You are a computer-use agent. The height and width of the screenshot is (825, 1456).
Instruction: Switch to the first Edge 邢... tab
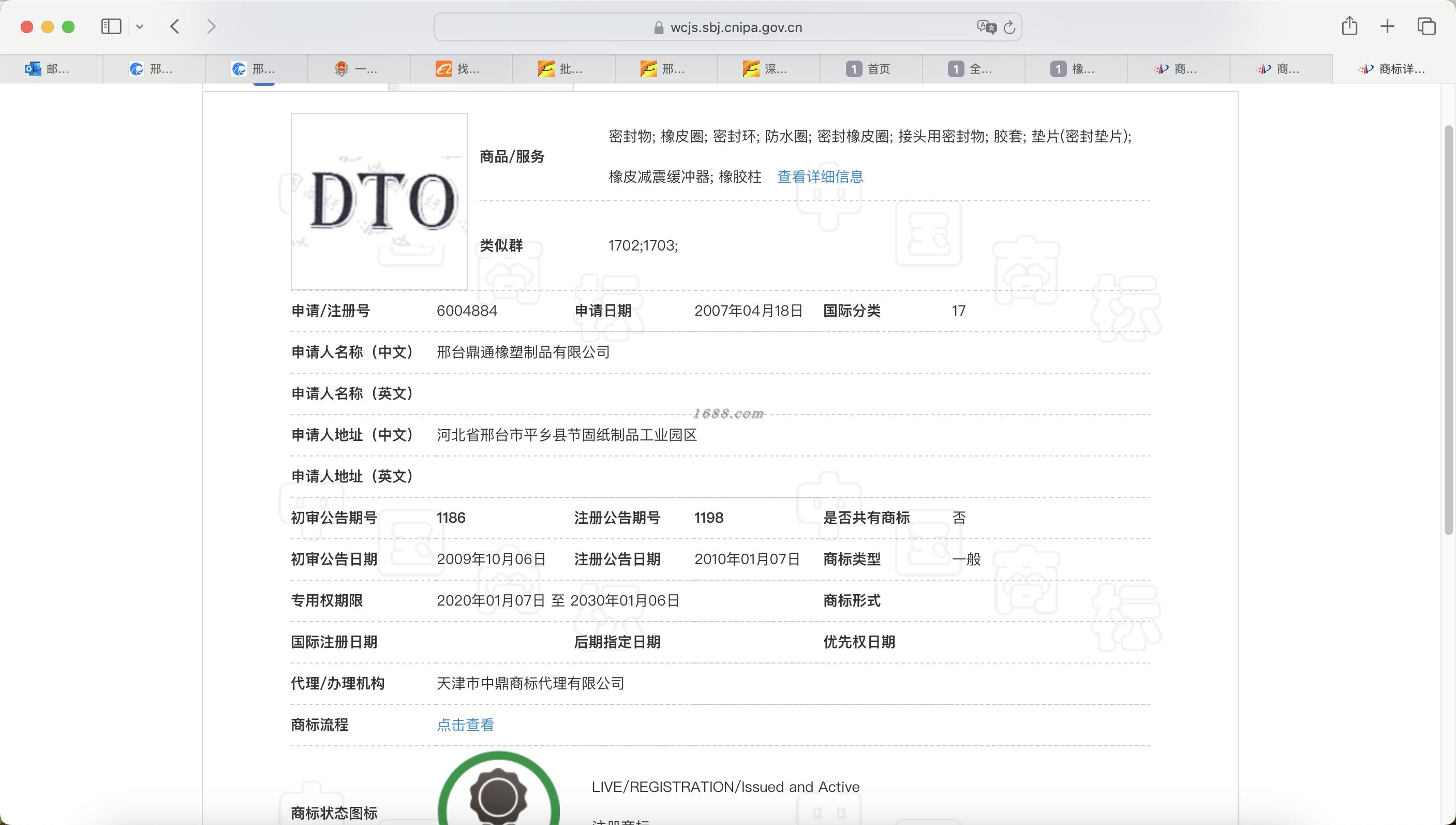[x=154, y=69]
